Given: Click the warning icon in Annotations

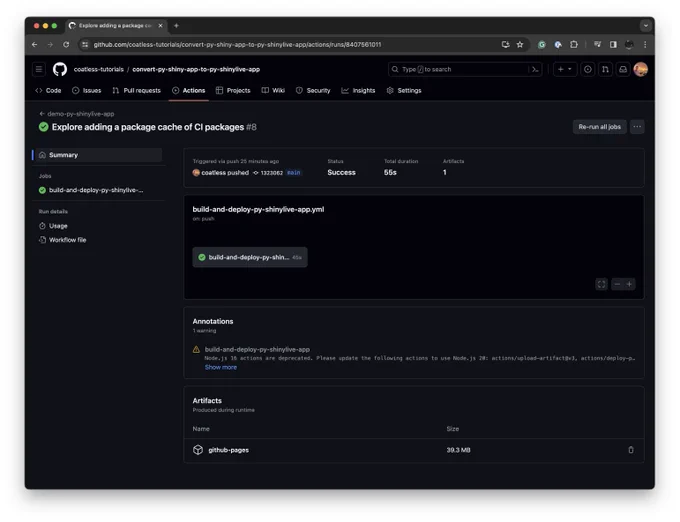Looking at the screenshot, I should click(196, 349).
